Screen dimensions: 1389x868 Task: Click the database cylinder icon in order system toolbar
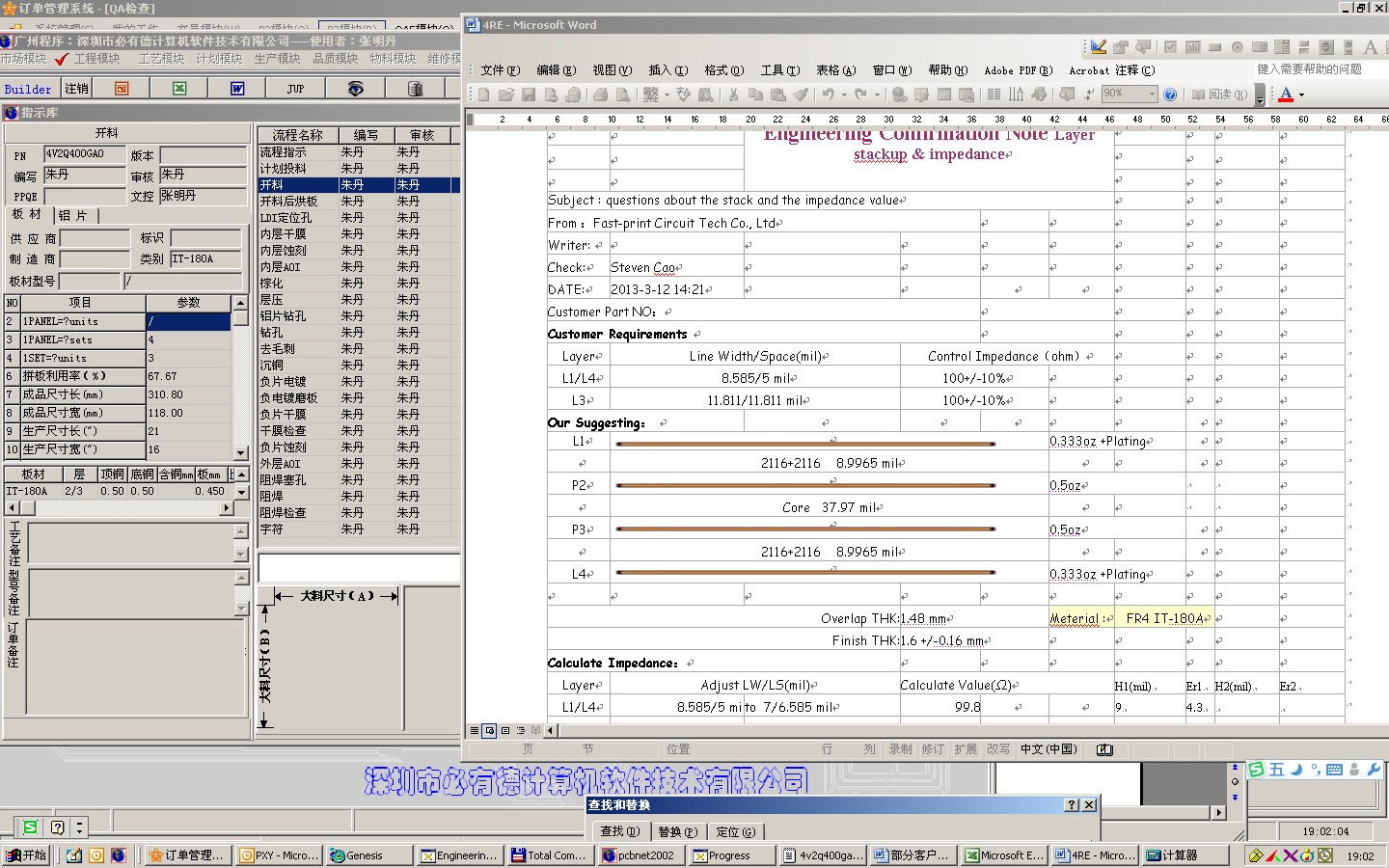click(415, 88)
